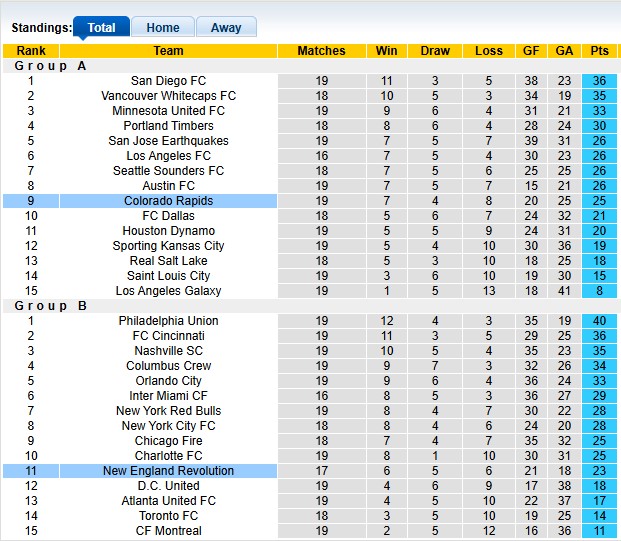This screenshot has width=621, height=541.
Task: Click the Pts column header
Action: 600,51
